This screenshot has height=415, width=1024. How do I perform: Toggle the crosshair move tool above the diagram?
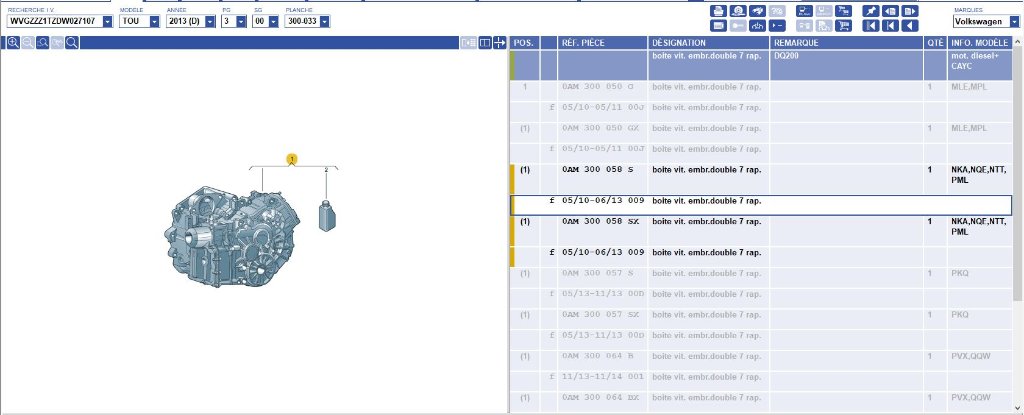click(500, 43)
